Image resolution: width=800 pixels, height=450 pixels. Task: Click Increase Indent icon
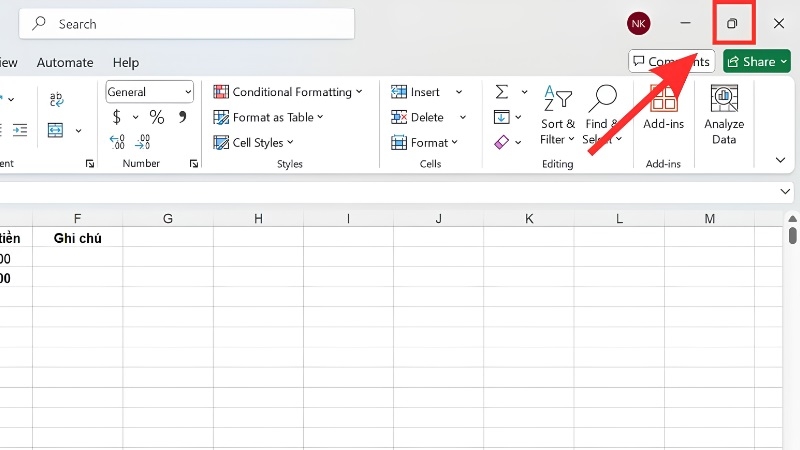(20, 131)
